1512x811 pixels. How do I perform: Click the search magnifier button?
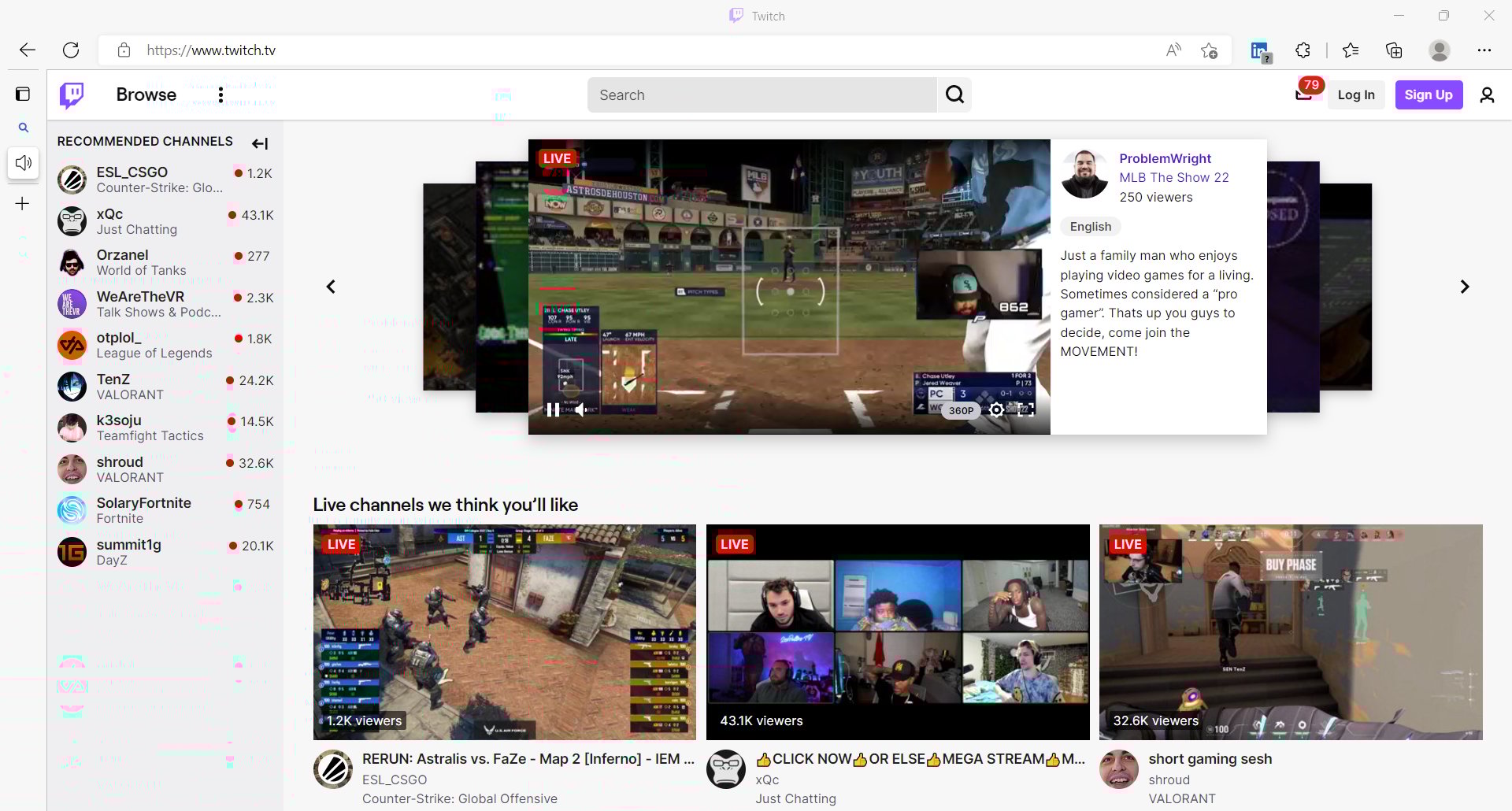coord(954,95)
